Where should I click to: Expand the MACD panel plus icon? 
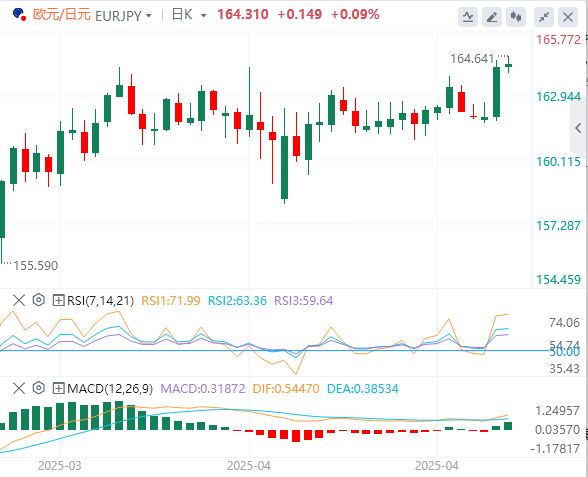pyautogui.click(x=58, y=388)
